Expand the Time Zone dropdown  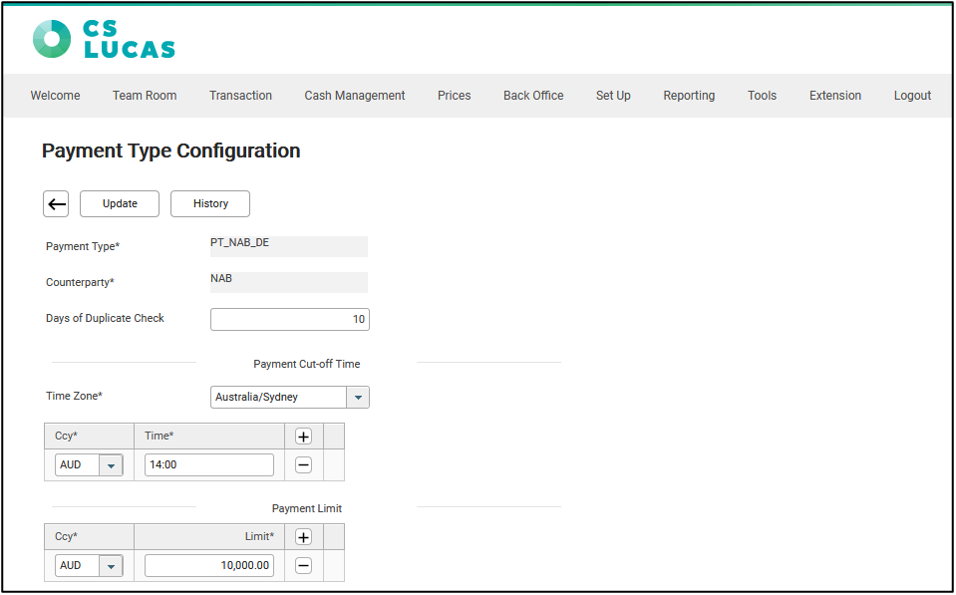tap(358, 397)
